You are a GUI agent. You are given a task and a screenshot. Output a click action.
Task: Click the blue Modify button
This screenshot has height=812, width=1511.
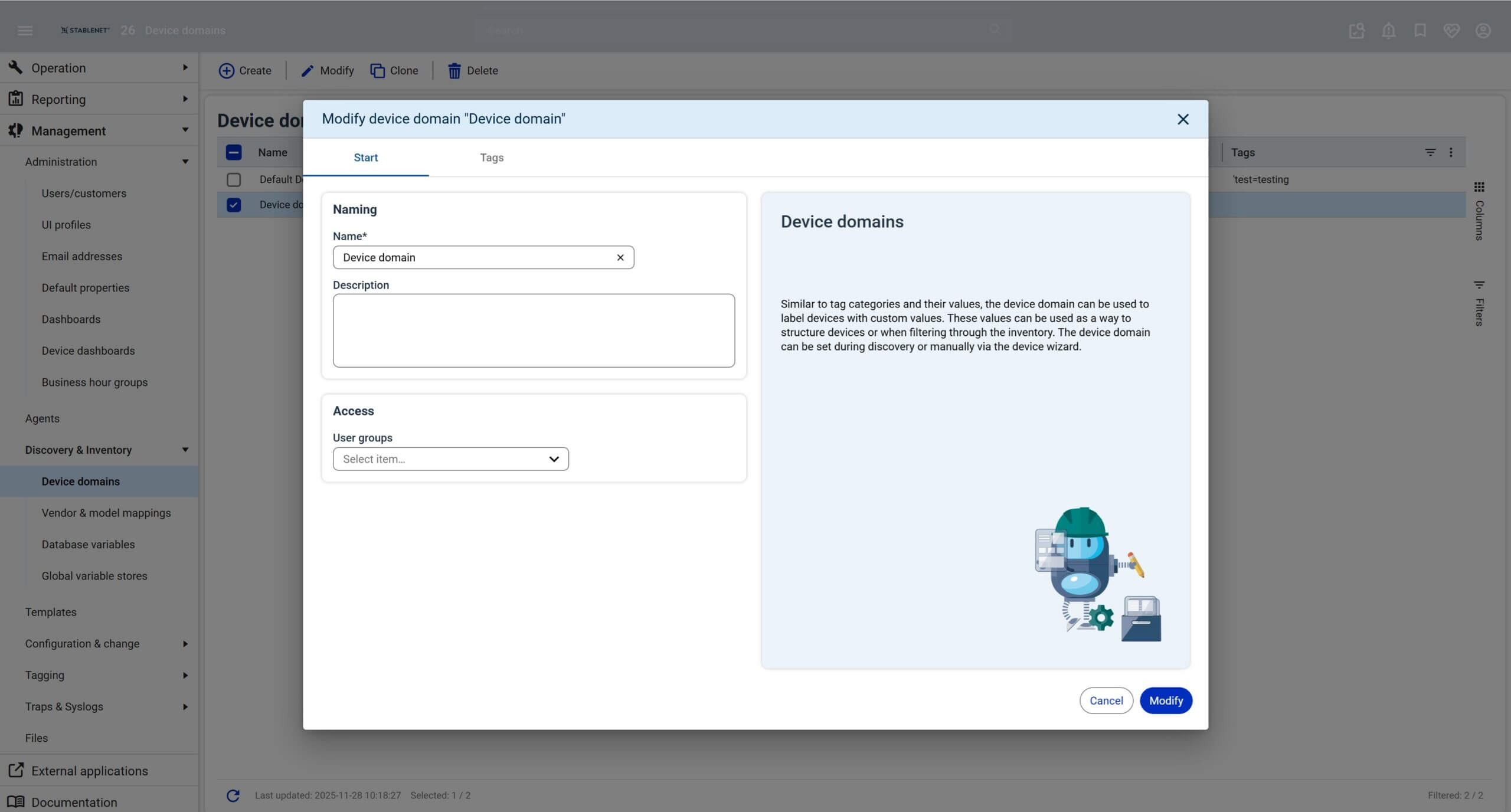(1166, 700)
